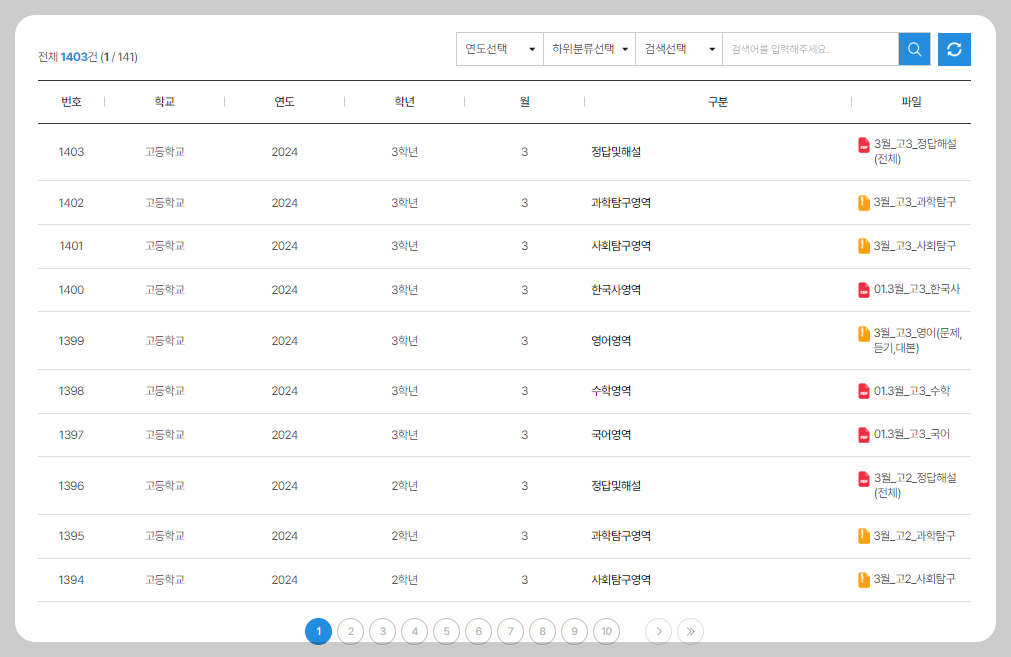Click the 학교 column header
This screenshot has height=657, width=1011.
tap(164, 102)
